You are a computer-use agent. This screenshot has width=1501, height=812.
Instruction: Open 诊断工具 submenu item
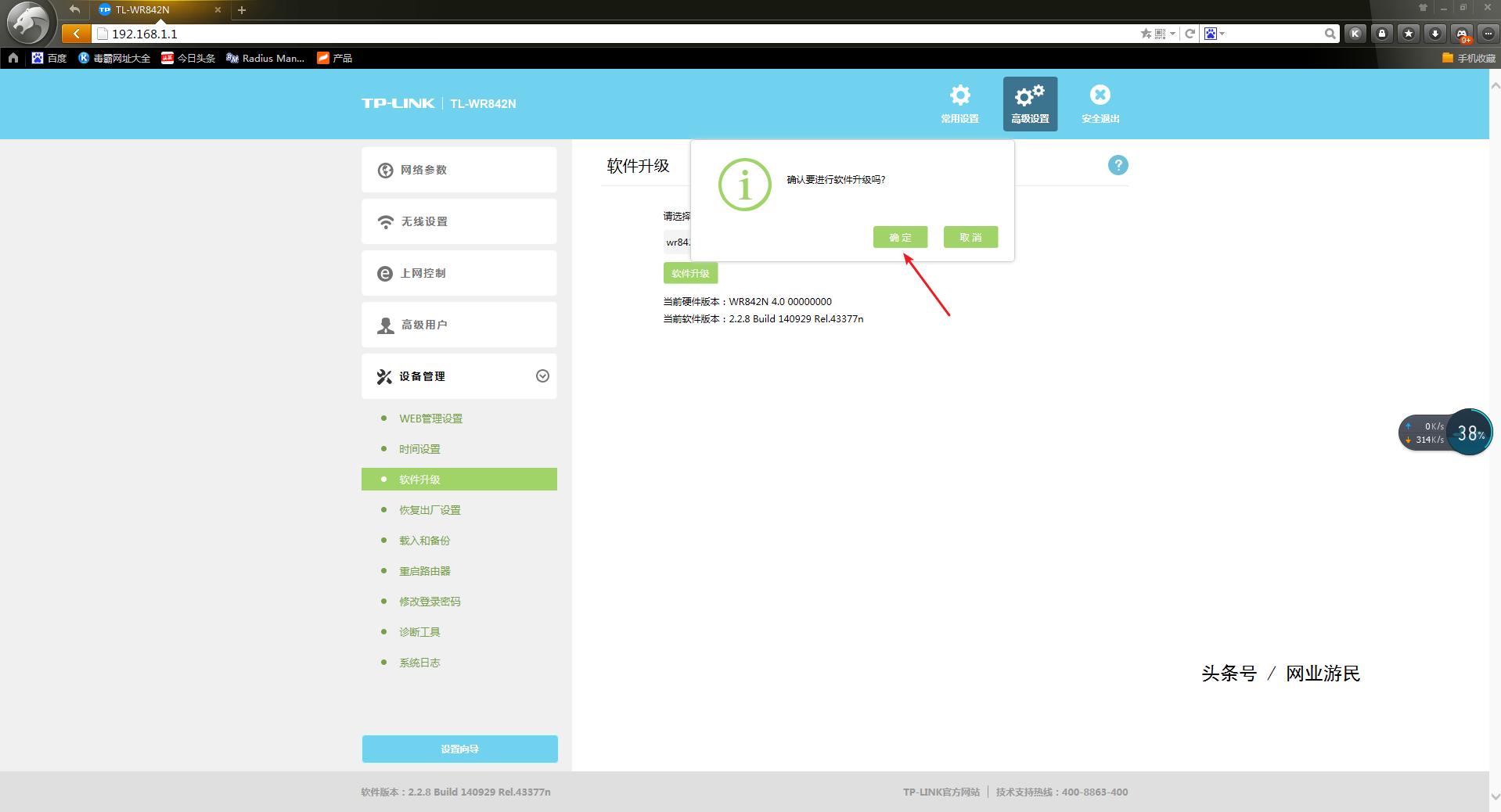click(x=419, y=632)
